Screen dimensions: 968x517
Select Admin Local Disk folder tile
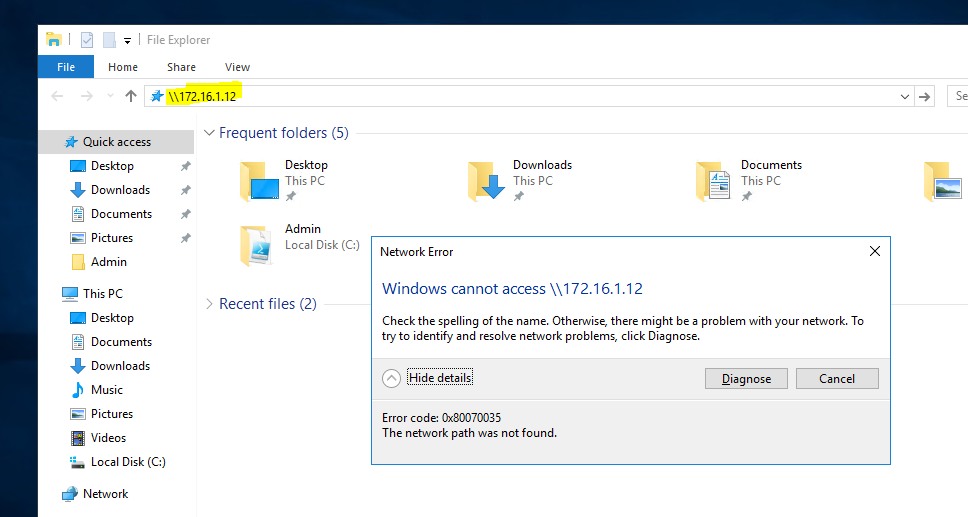300,245
